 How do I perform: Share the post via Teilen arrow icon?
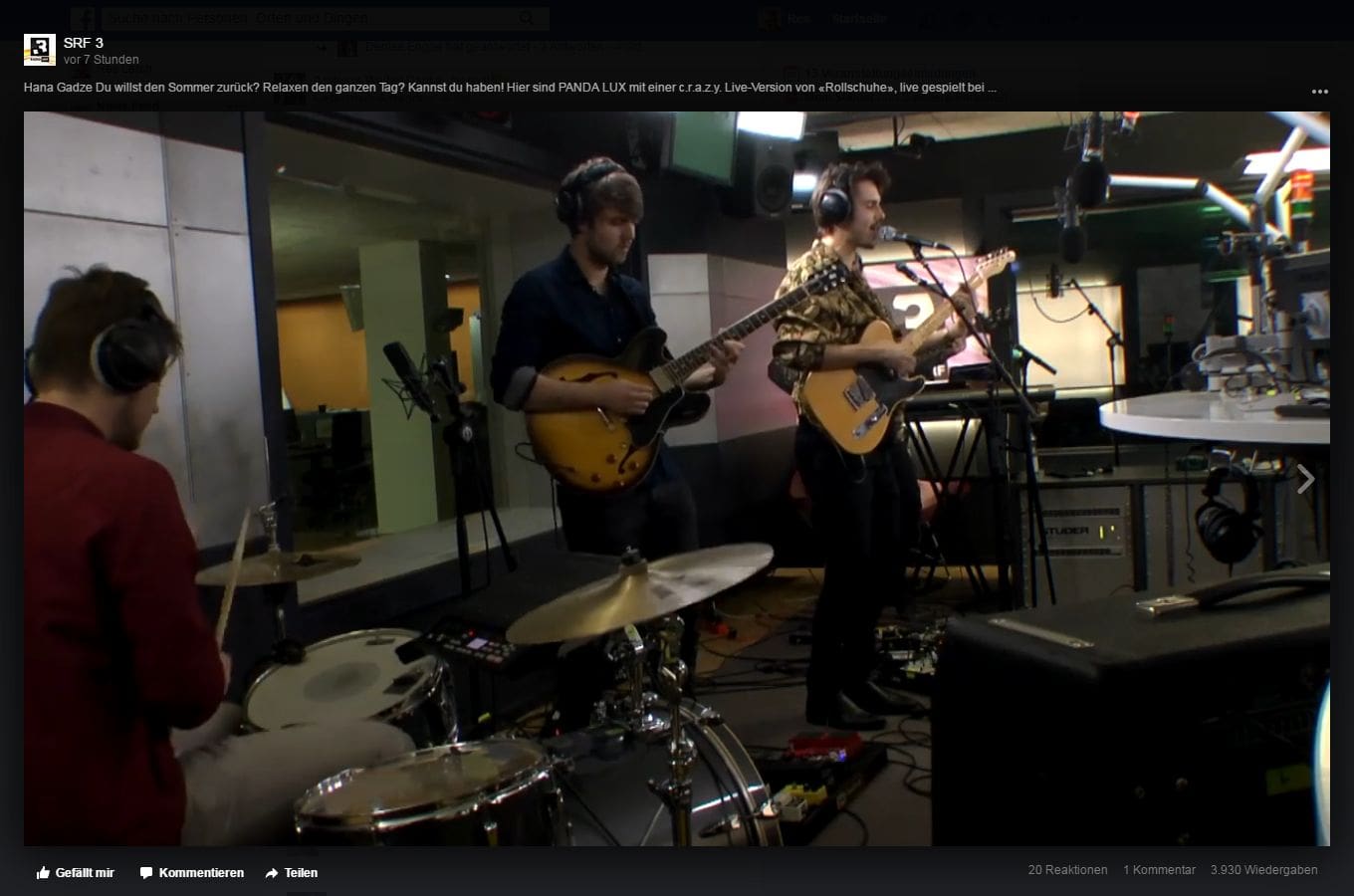(x=272, y=873)
